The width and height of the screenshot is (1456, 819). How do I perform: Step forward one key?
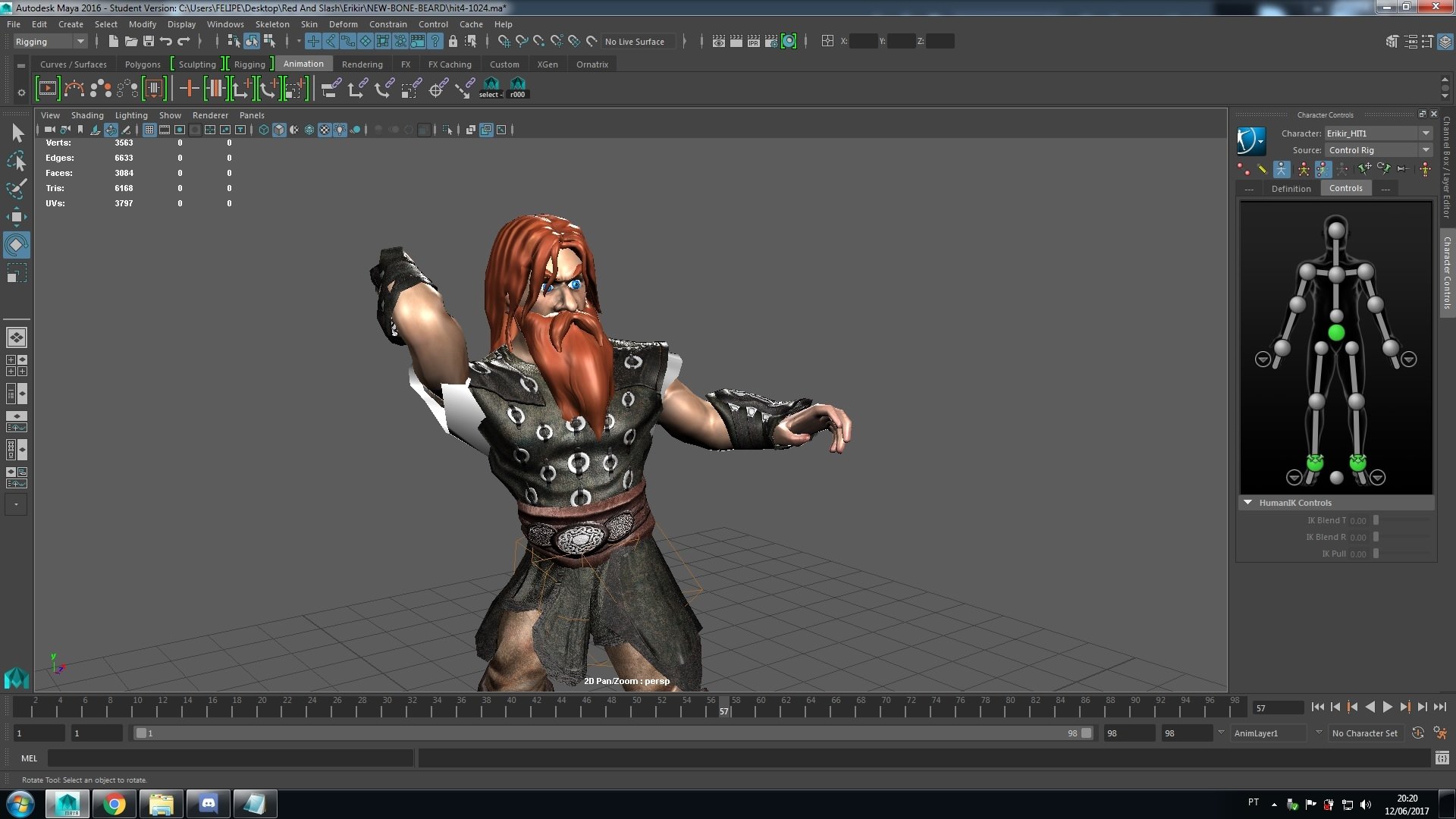(1404, 707)
